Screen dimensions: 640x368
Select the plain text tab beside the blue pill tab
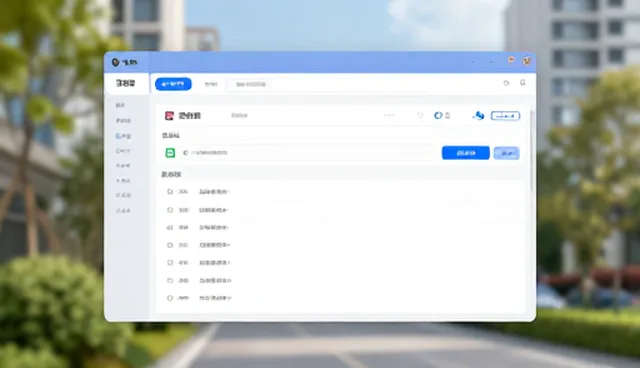click(x=211, y=84)
